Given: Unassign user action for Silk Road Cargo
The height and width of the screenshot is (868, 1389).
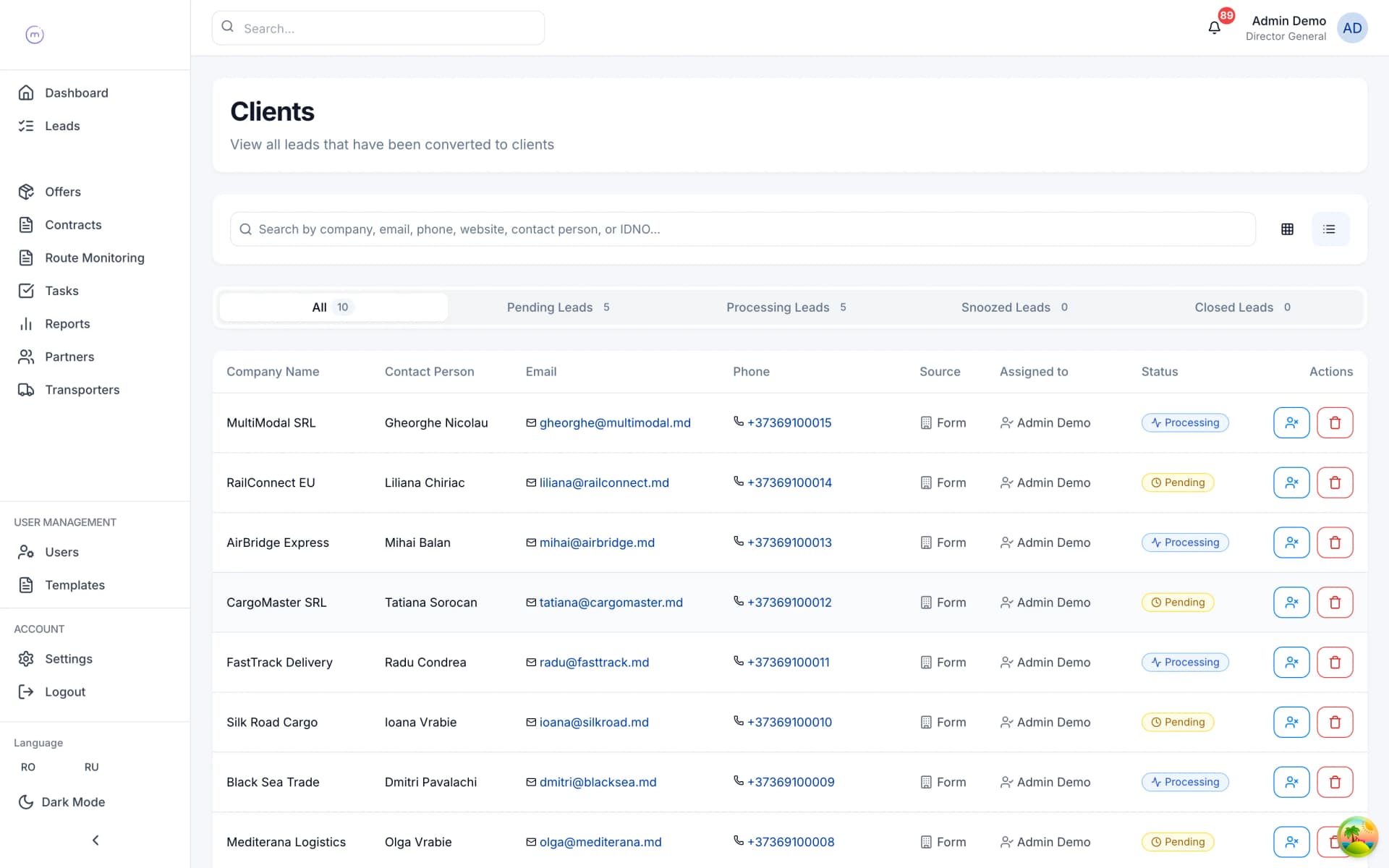Looking at the screenshot, I should (1291, 722).
